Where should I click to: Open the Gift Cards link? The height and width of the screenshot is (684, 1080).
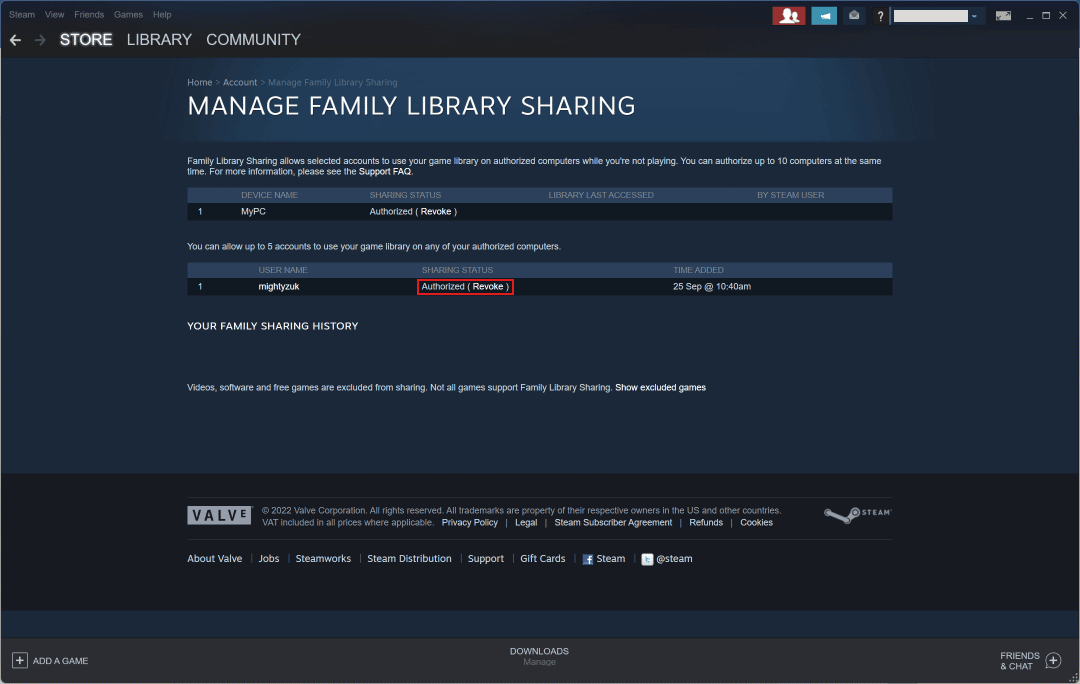coord(543,559)
